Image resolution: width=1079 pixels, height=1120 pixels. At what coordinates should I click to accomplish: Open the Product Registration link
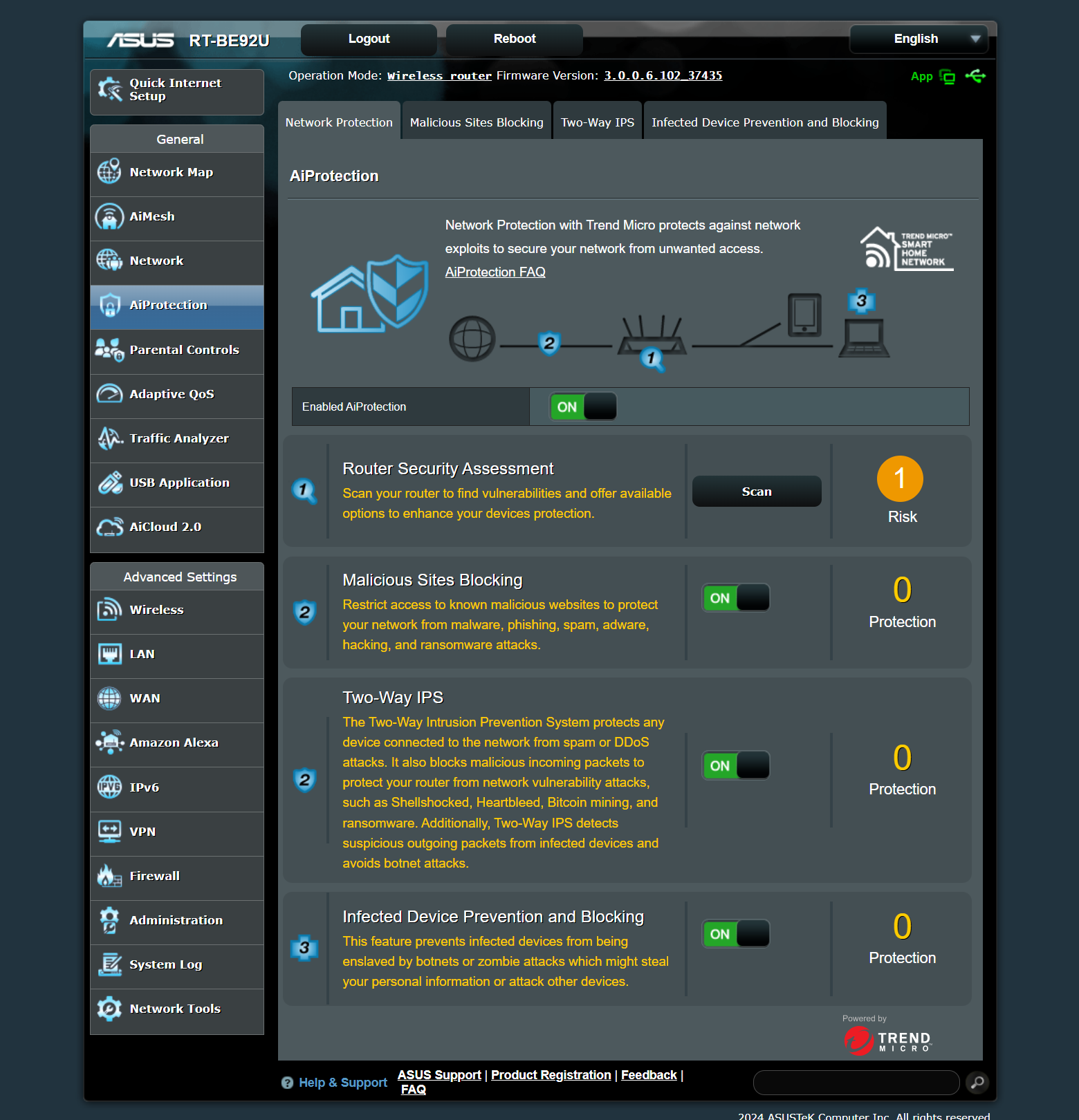551,1075
